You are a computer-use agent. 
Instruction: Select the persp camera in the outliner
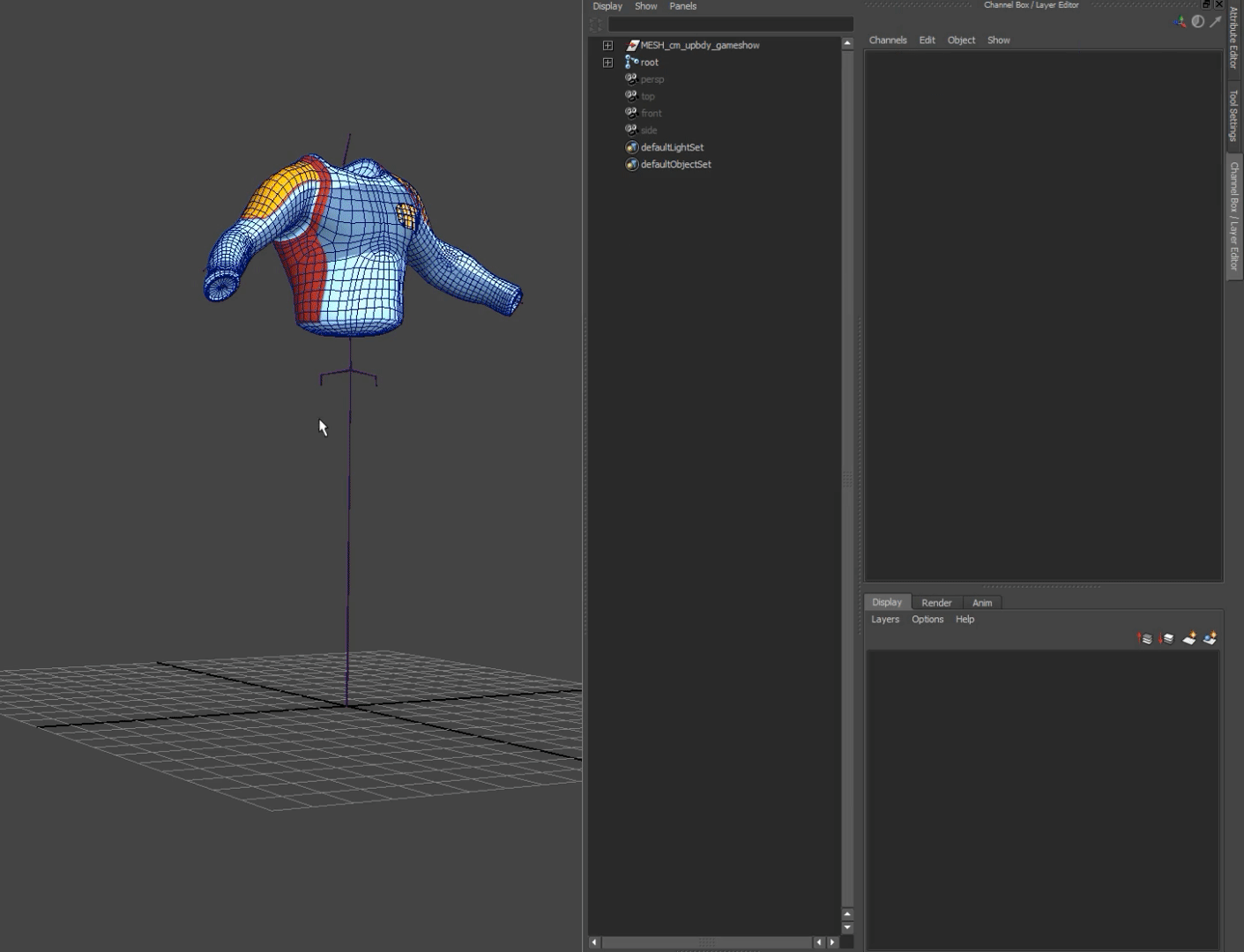pyautogui.click(x=652, y=79)
